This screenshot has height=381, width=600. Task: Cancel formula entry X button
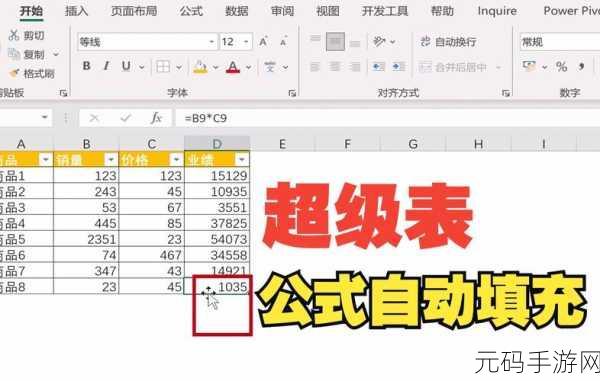(x=94, y=118)
